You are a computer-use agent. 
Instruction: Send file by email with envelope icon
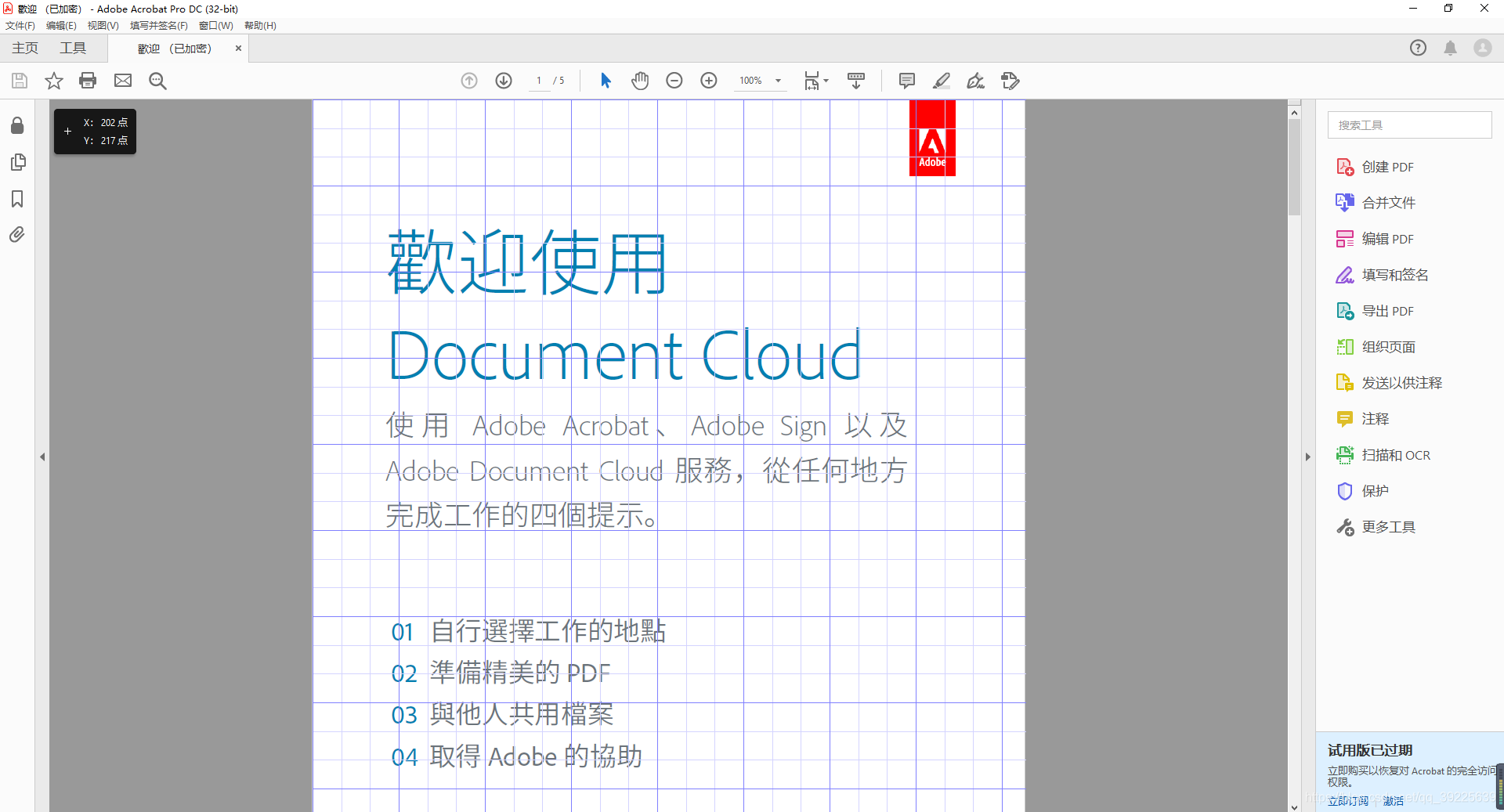[123, 81]
